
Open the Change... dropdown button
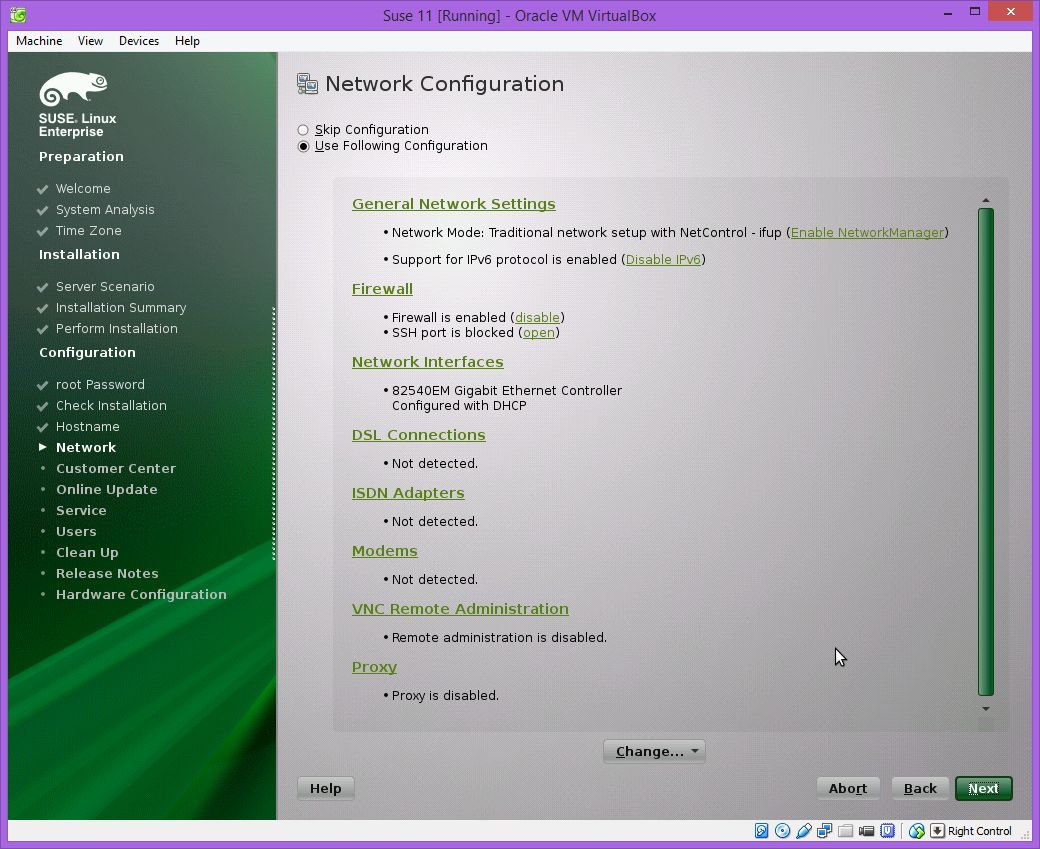(654, 751)
